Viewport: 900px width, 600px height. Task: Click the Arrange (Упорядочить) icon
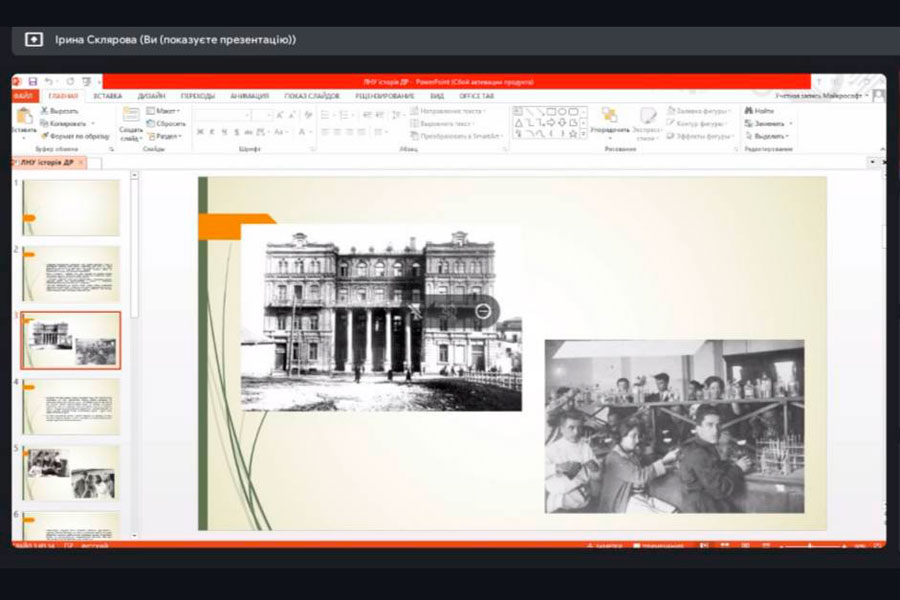(x=609, y=117)
